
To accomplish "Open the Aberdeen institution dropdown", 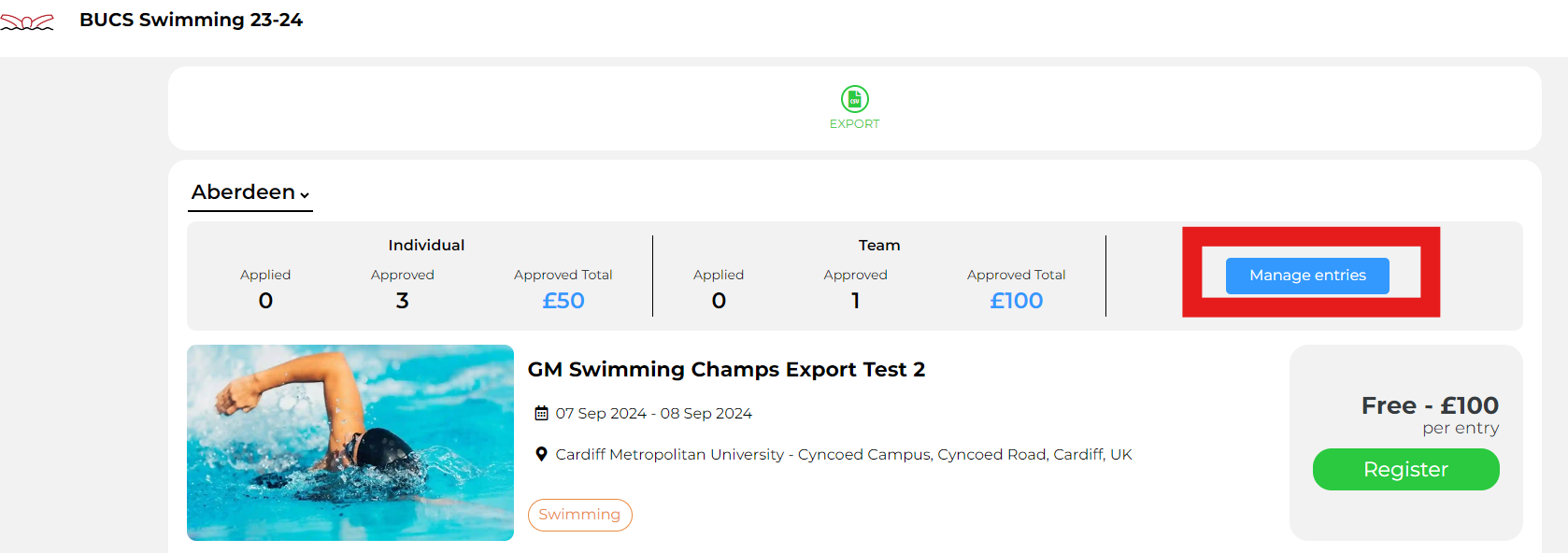I will (x=250, y=192).
